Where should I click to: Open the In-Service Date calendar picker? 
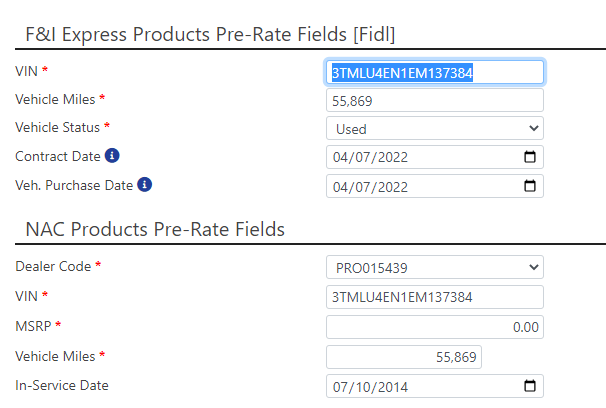[530, 386]
